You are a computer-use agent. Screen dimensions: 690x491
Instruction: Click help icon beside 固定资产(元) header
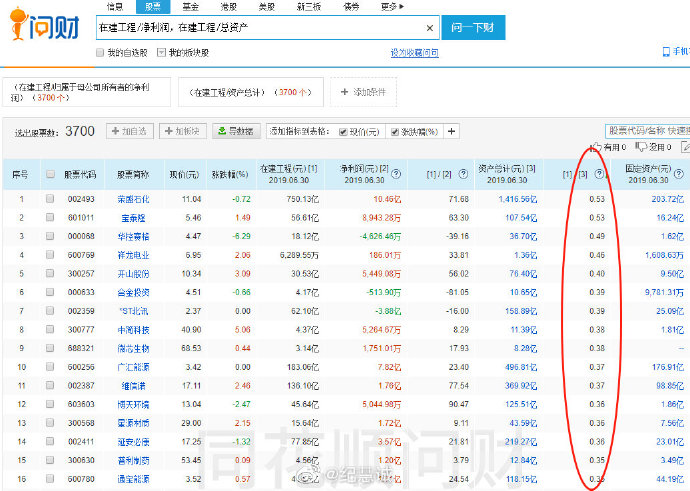click(679, 174)
